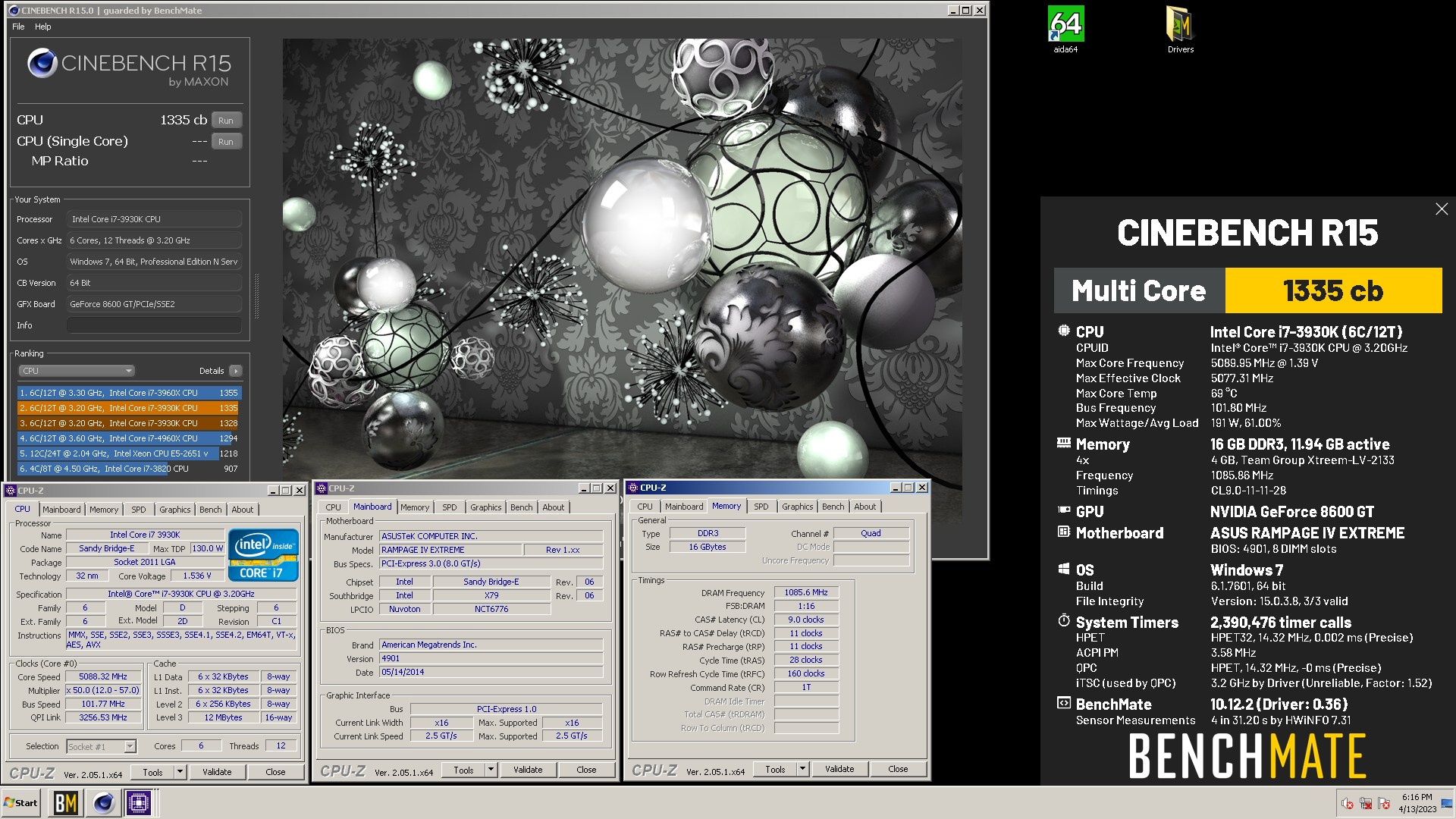Open Tools dropdown arrow in right CPU-Z window
Screen dimensions: 1456x819
(803, 769)
